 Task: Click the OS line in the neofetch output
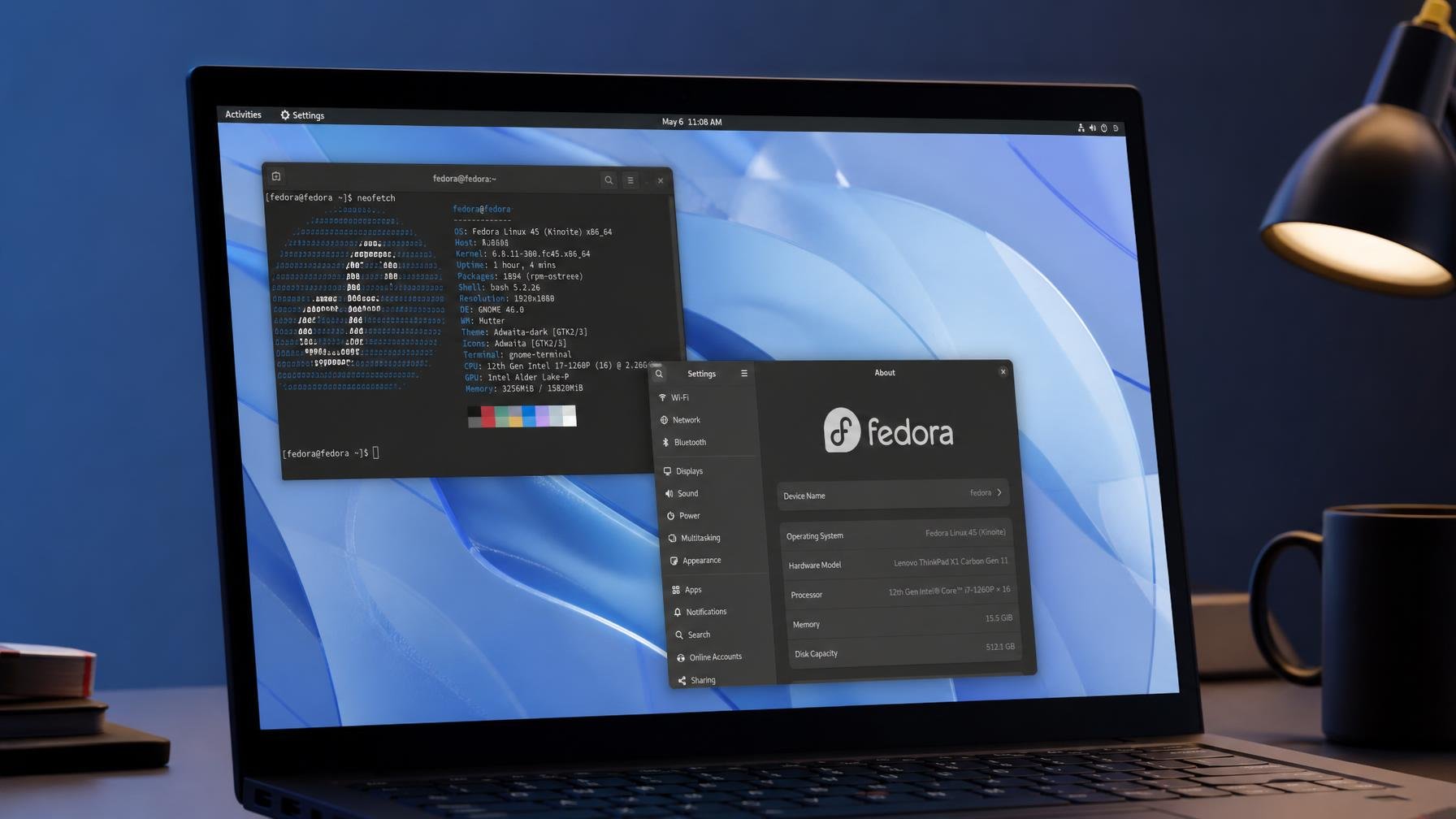[x=533, y=232]
